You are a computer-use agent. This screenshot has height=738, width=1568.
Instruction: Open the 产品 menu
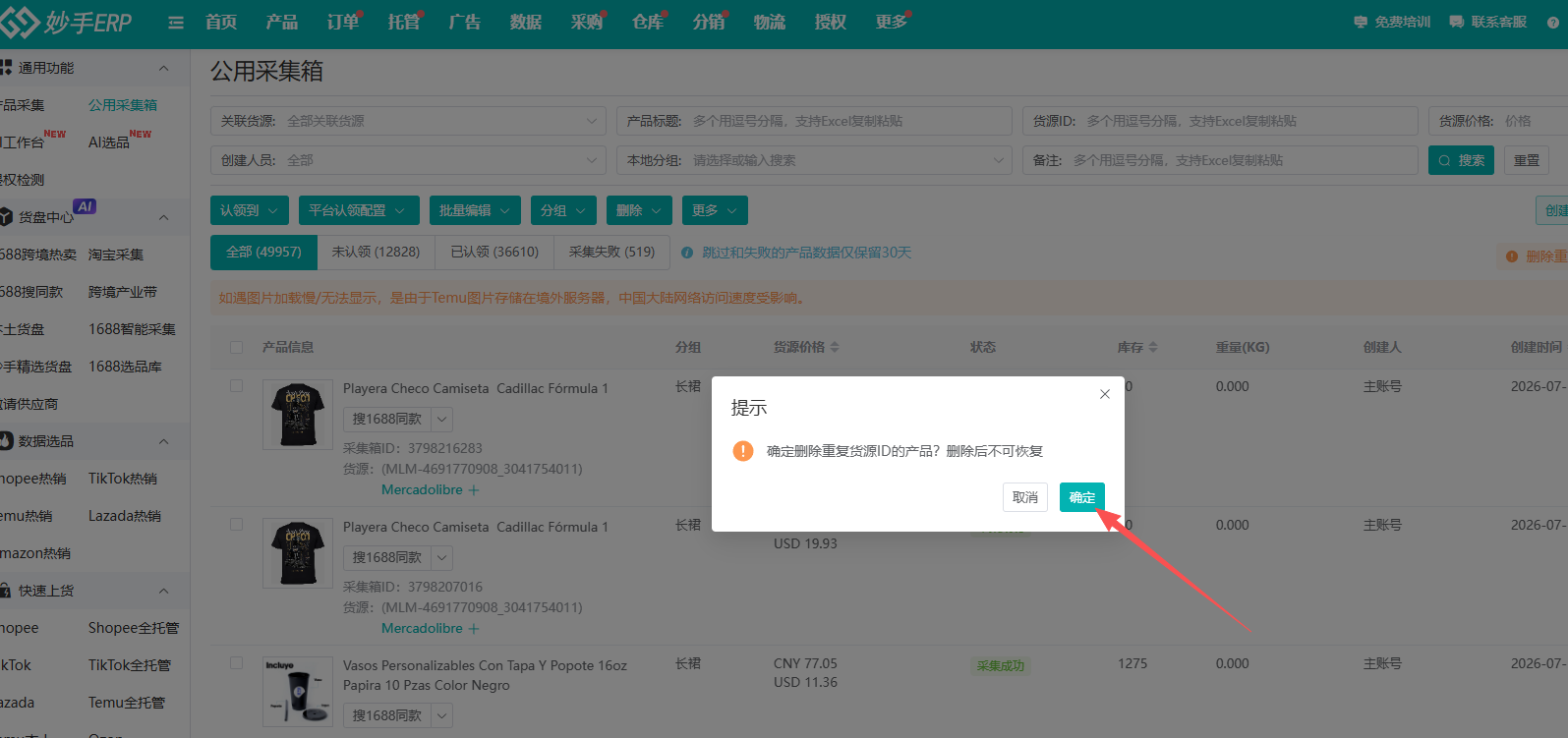[x=282, y=22]
